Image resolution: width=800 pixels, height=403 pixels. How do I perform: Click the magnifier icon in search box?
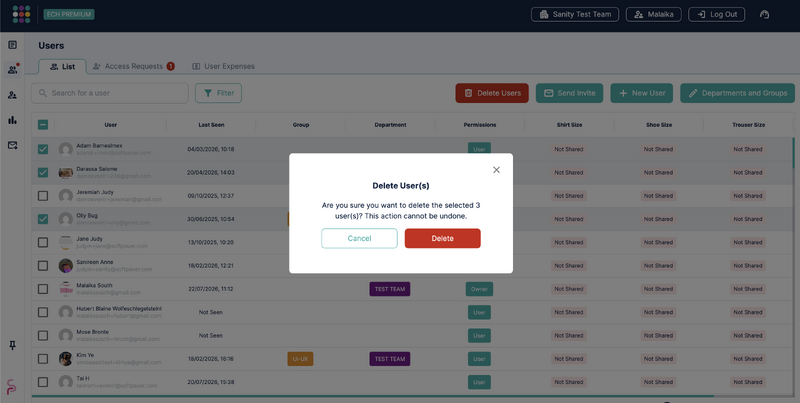point(42,93)
